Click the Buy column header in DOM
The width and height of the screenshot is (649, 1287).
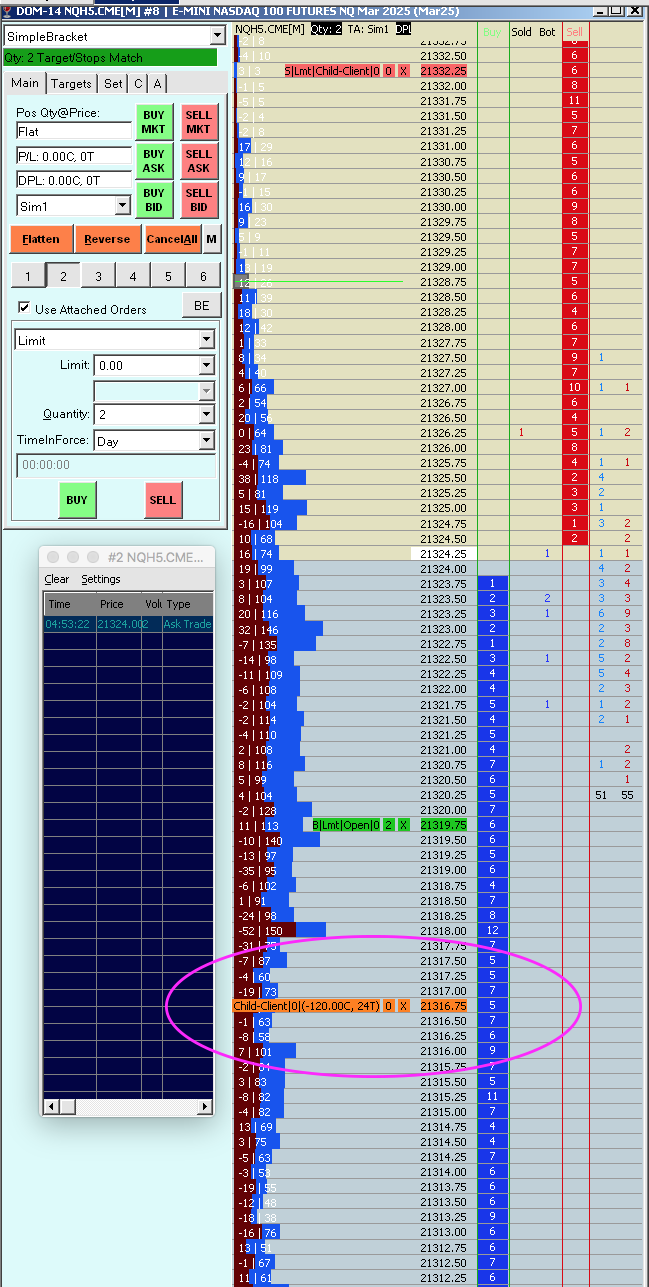point(492,32)
